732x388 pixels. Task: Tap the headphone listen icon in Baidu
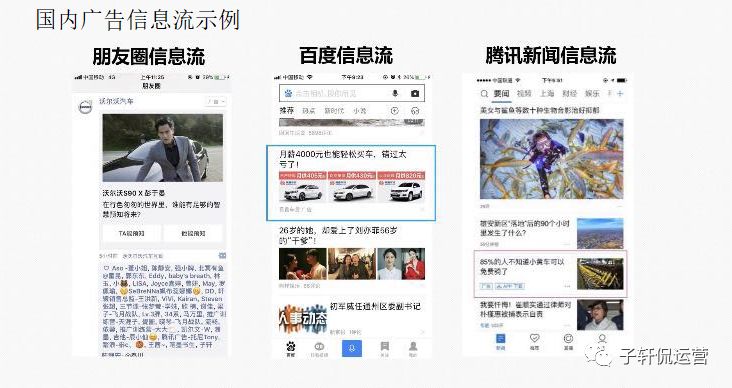click(x=415, y=111)
